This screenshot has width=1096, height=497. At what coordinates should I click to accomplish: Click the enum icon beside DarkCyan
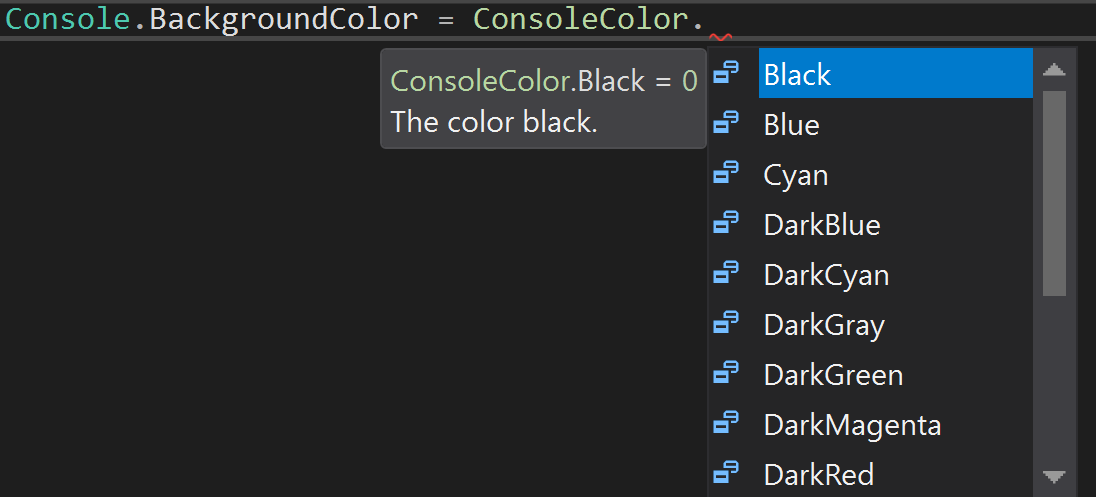[x=726, y=273]
